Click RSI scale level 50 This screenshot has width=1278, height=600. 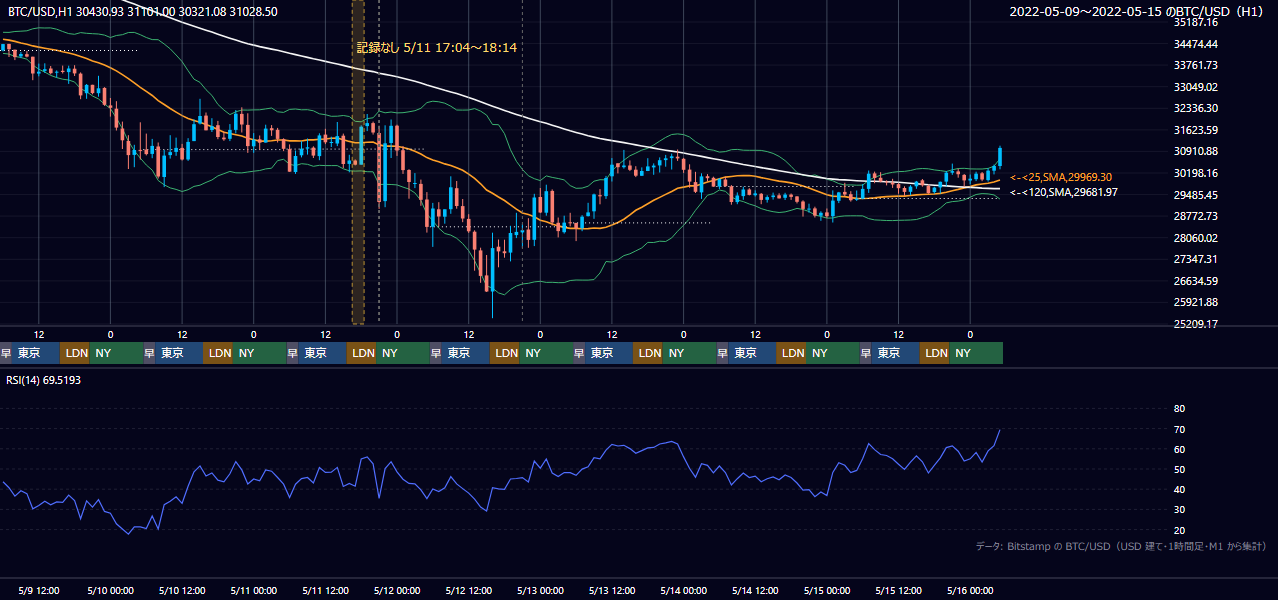point(1179,469)
